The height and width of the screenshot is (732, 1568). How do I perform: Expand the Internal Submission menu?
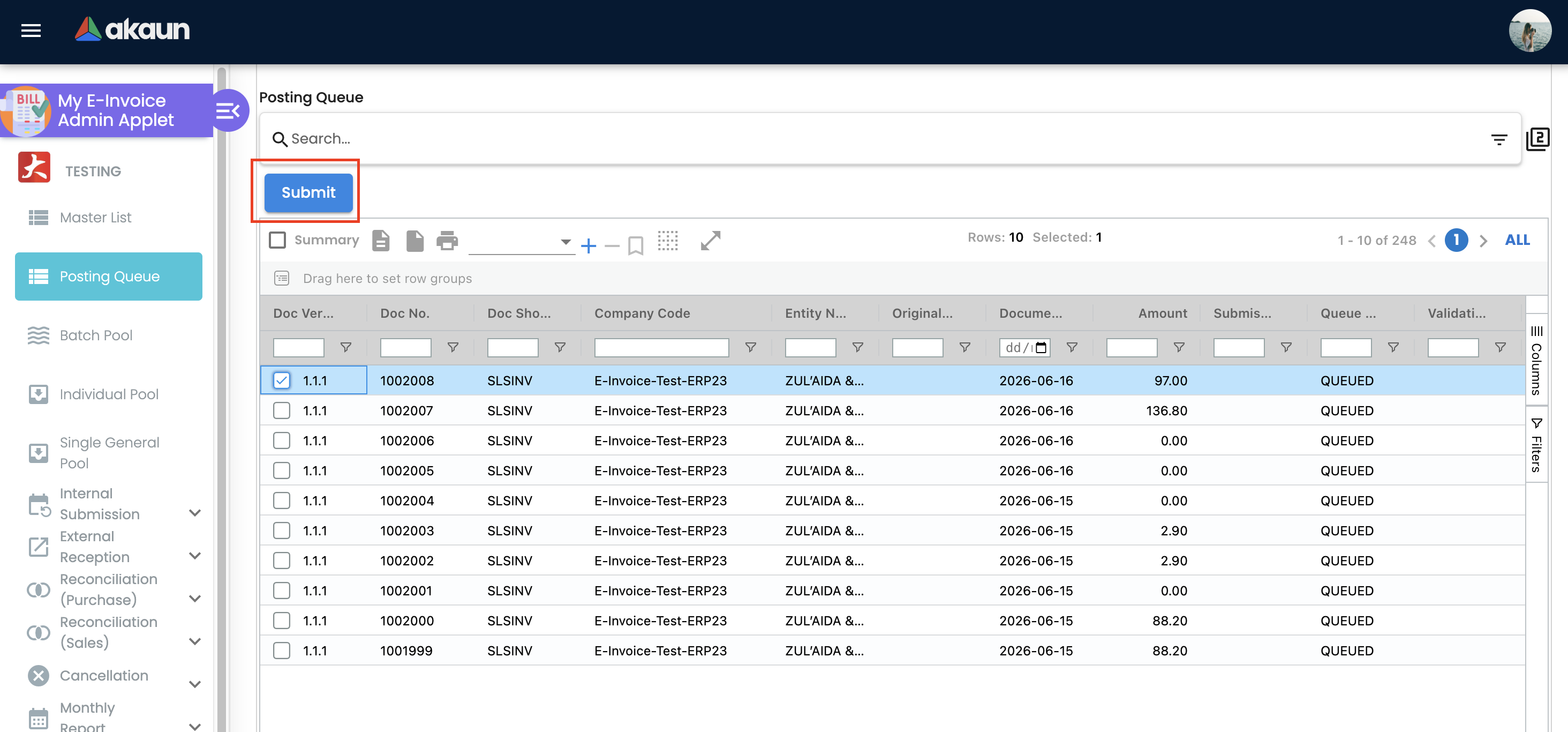coord(195,513)
